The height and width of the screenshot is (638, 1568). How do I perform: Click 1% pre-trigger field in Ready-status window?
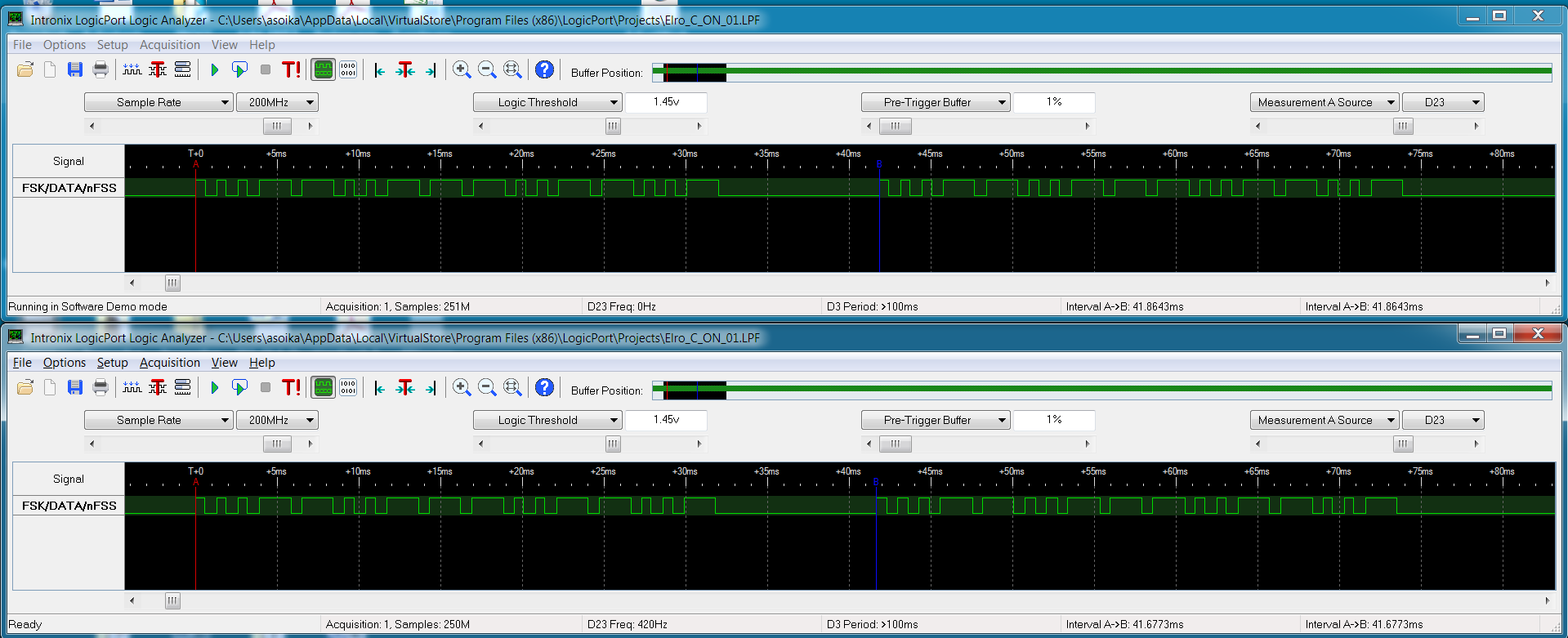(x=1054, y=420)
